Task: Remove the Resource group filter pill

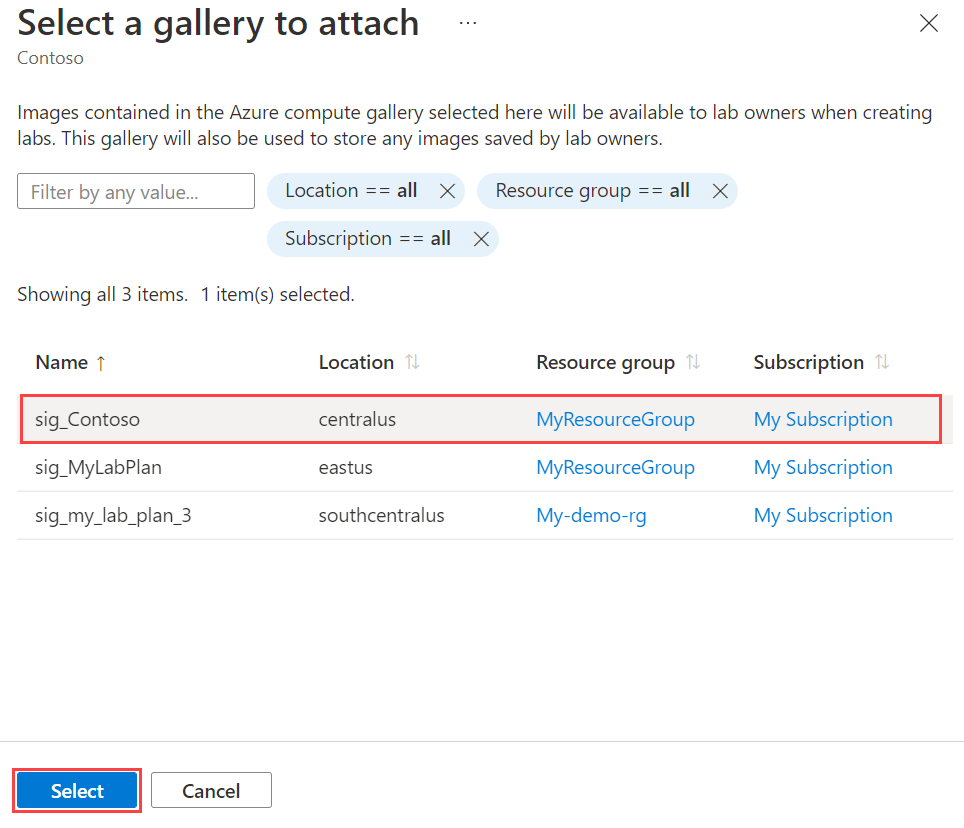Action: pyautogui.click(x=720, y=190)
